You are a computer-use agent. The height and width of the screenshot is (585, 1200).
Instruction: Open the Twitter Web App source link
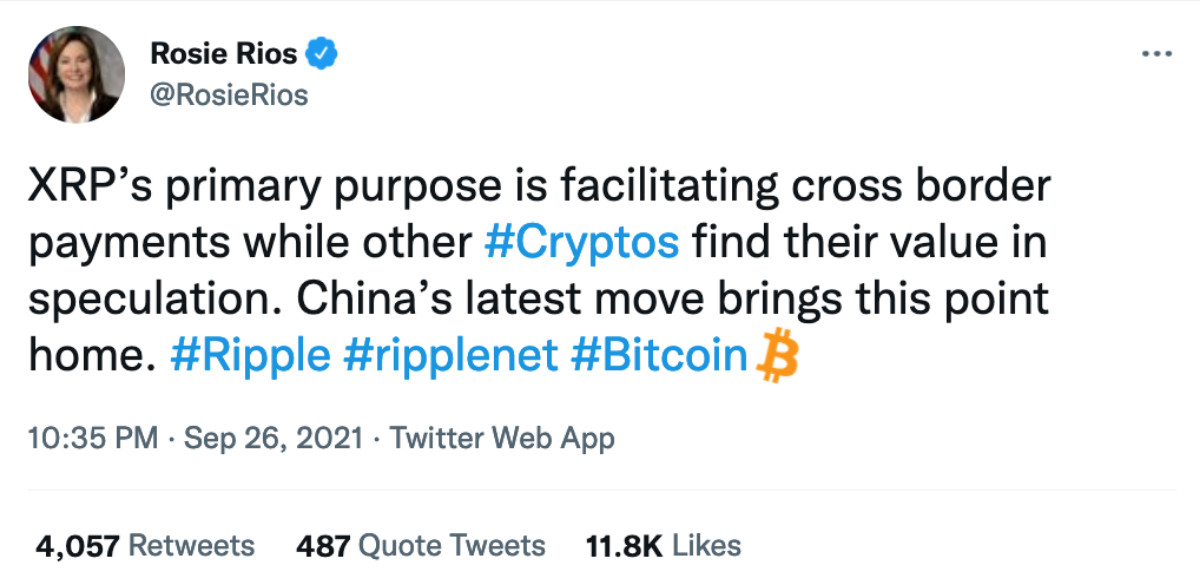click(x=501, y=437)
